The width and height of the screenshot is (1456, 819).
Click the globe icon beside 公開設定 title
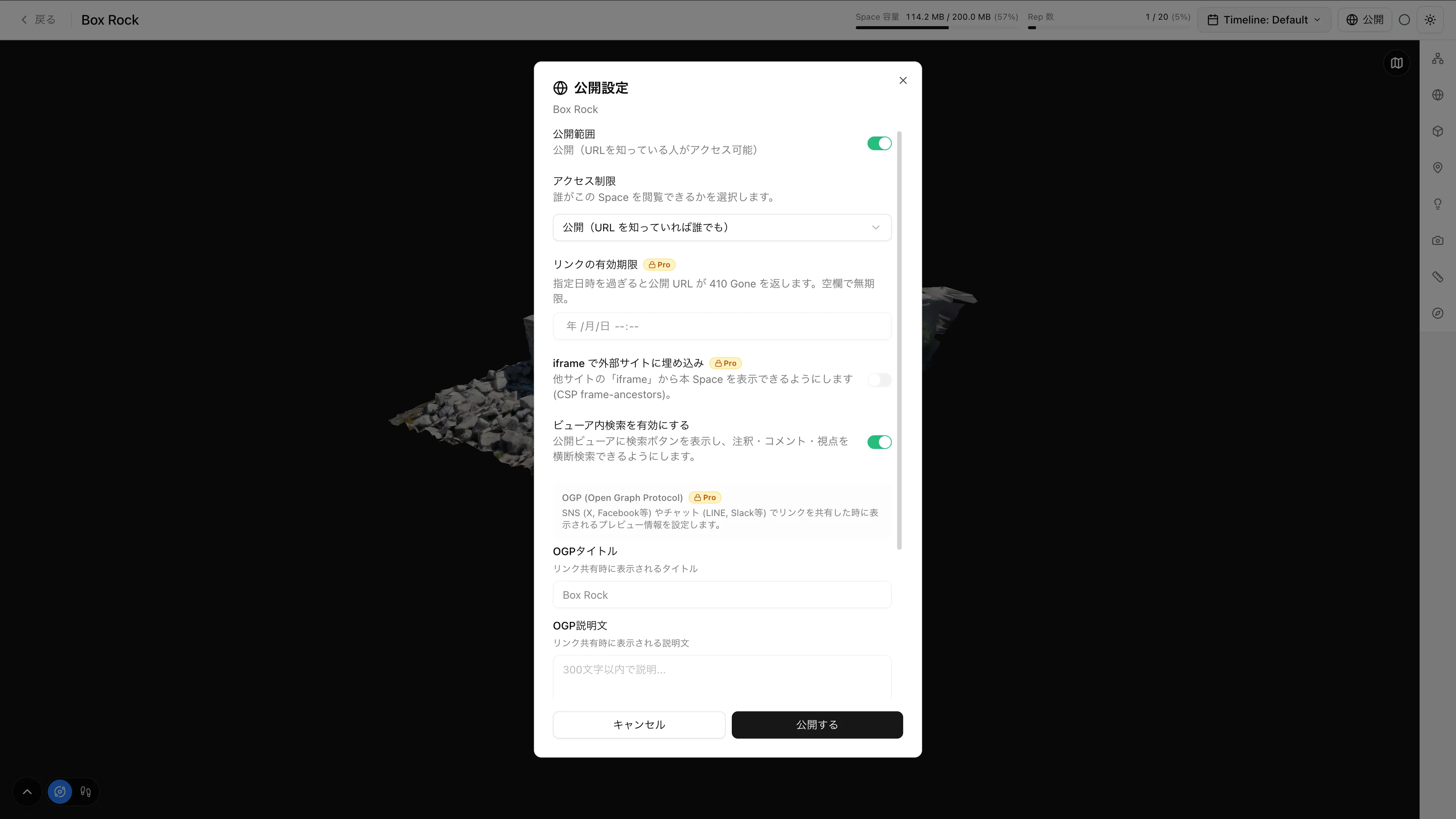[560, 88]
